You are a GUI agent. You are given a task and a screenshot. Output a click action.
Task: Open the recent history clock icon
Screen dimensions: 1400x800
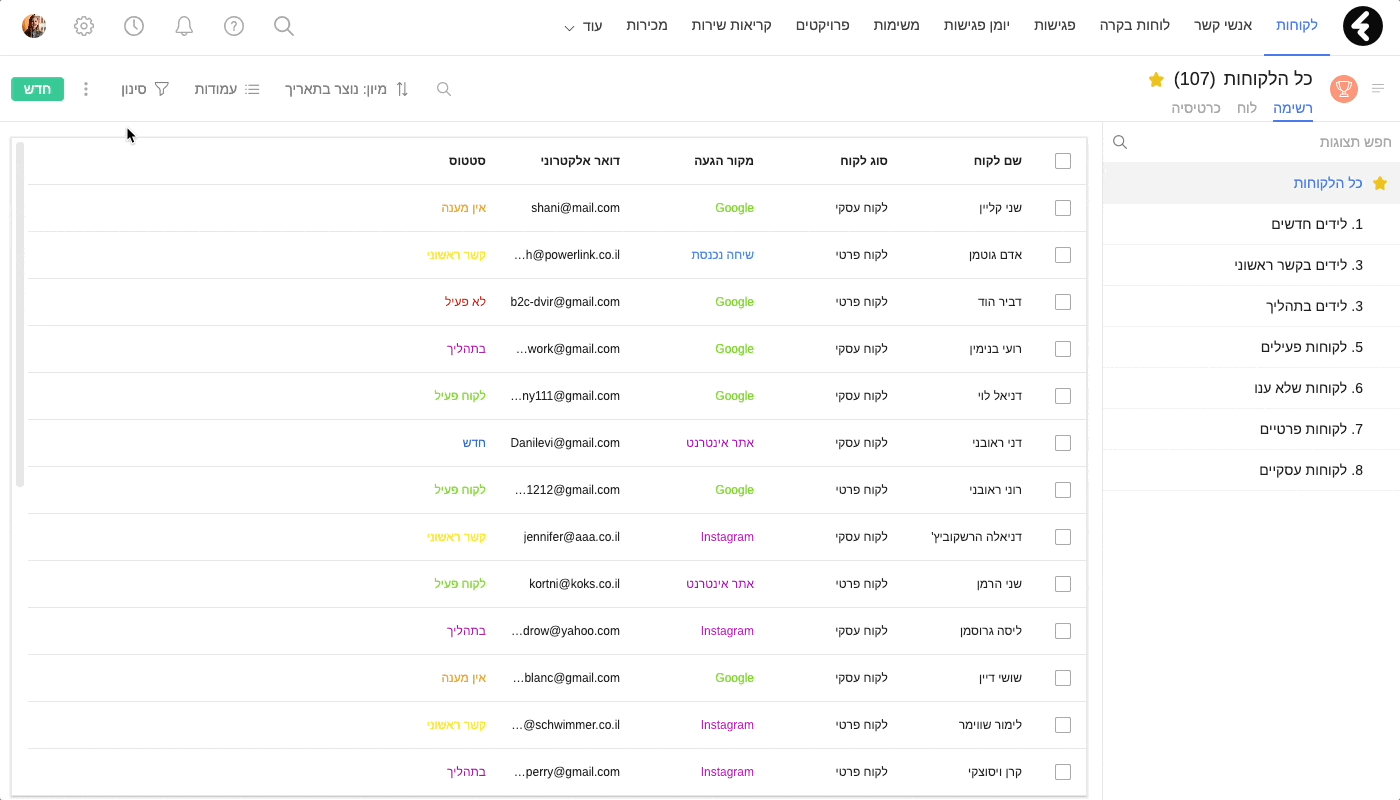pos(134,26)
